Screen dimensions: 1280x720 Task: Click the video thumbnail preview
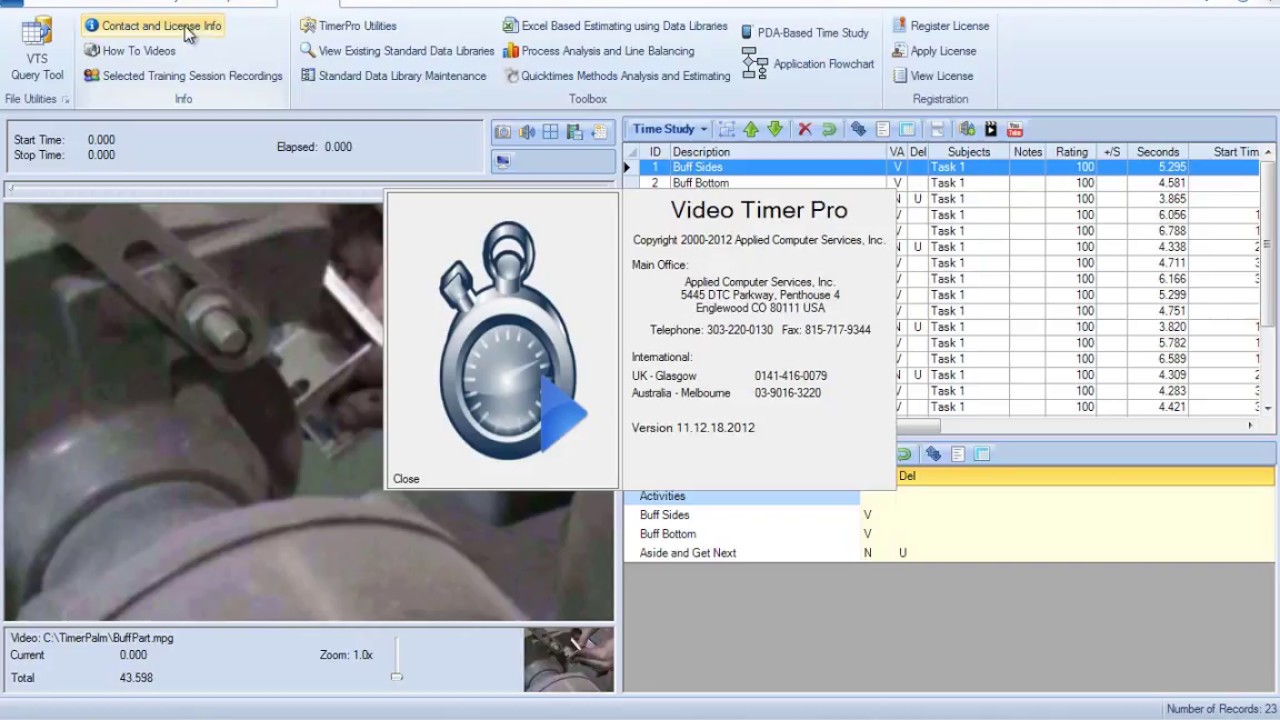tap(569, 659)
